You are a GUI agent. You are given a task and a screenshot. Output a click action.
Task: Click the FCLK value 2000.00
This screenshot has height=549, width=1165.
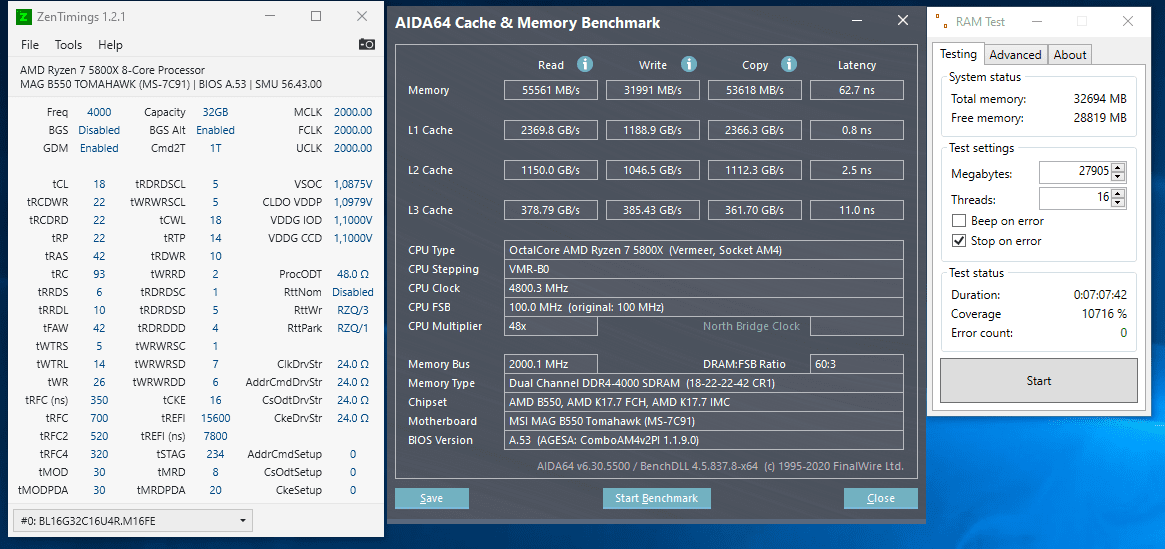[353, 130]
